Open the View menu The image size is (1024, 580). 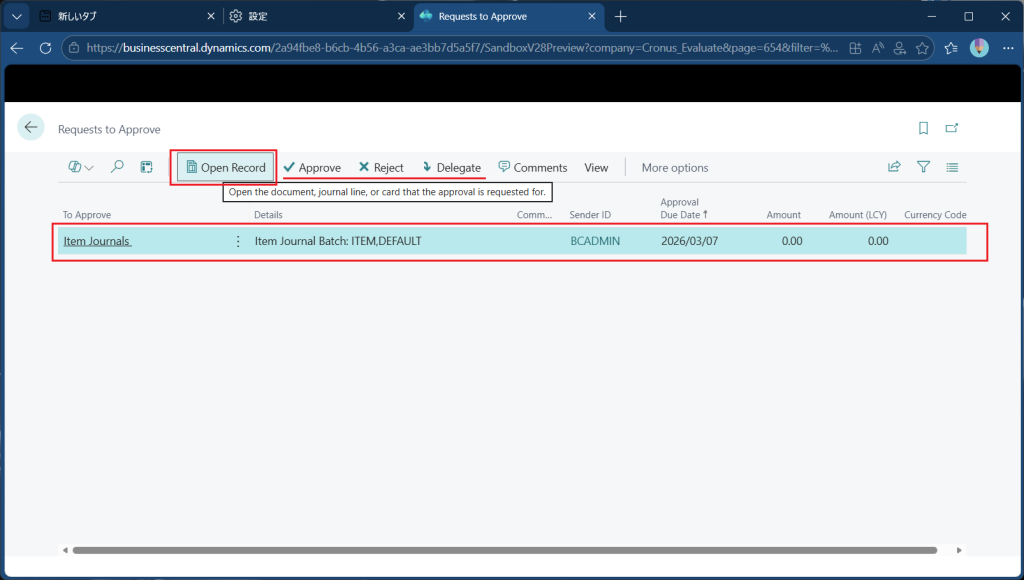click(596, 167)
